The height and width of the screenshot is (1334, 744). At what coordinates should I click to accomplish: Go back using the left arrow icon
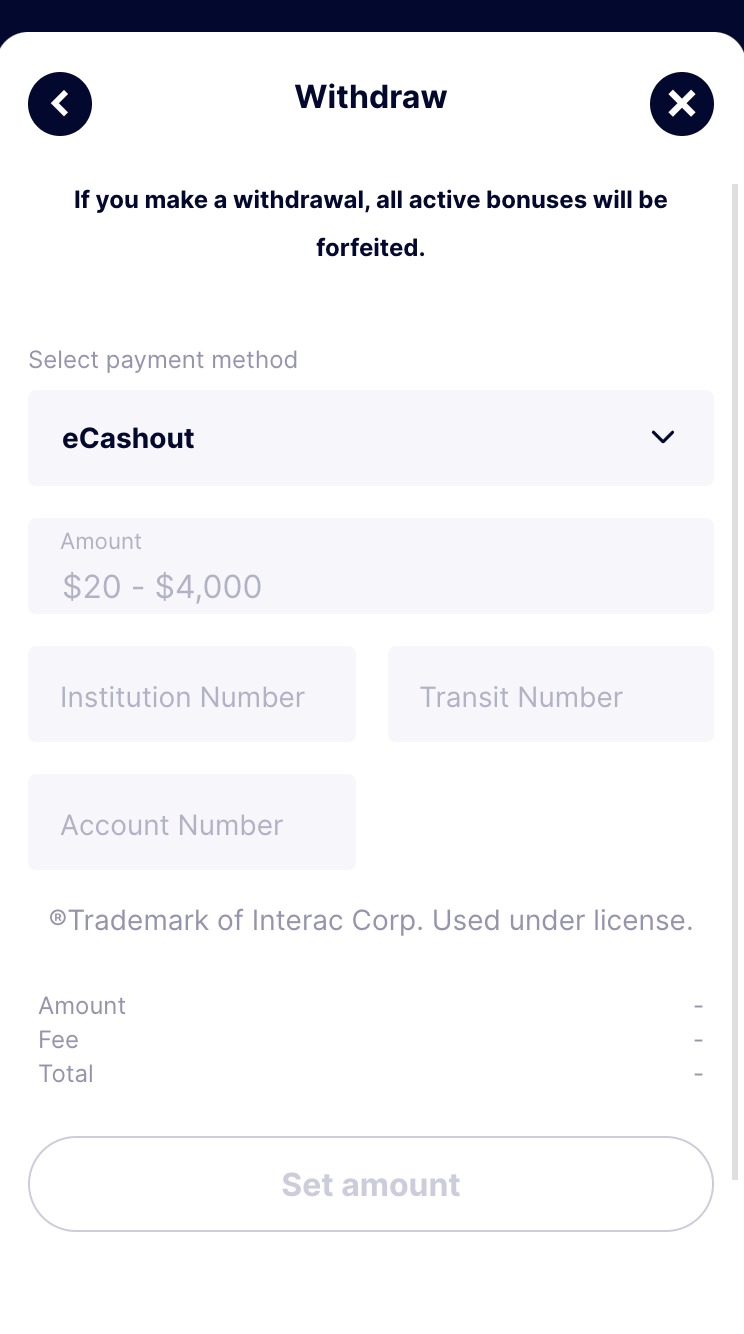tap(60, 104)
